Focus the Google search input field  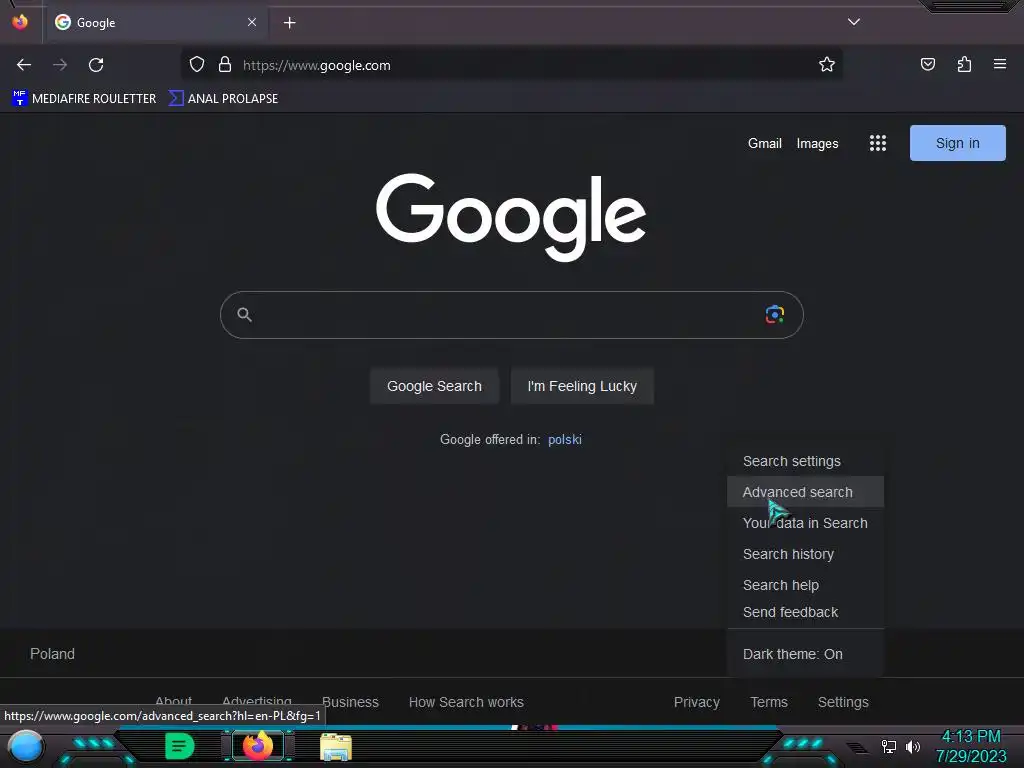pos(511,315)
